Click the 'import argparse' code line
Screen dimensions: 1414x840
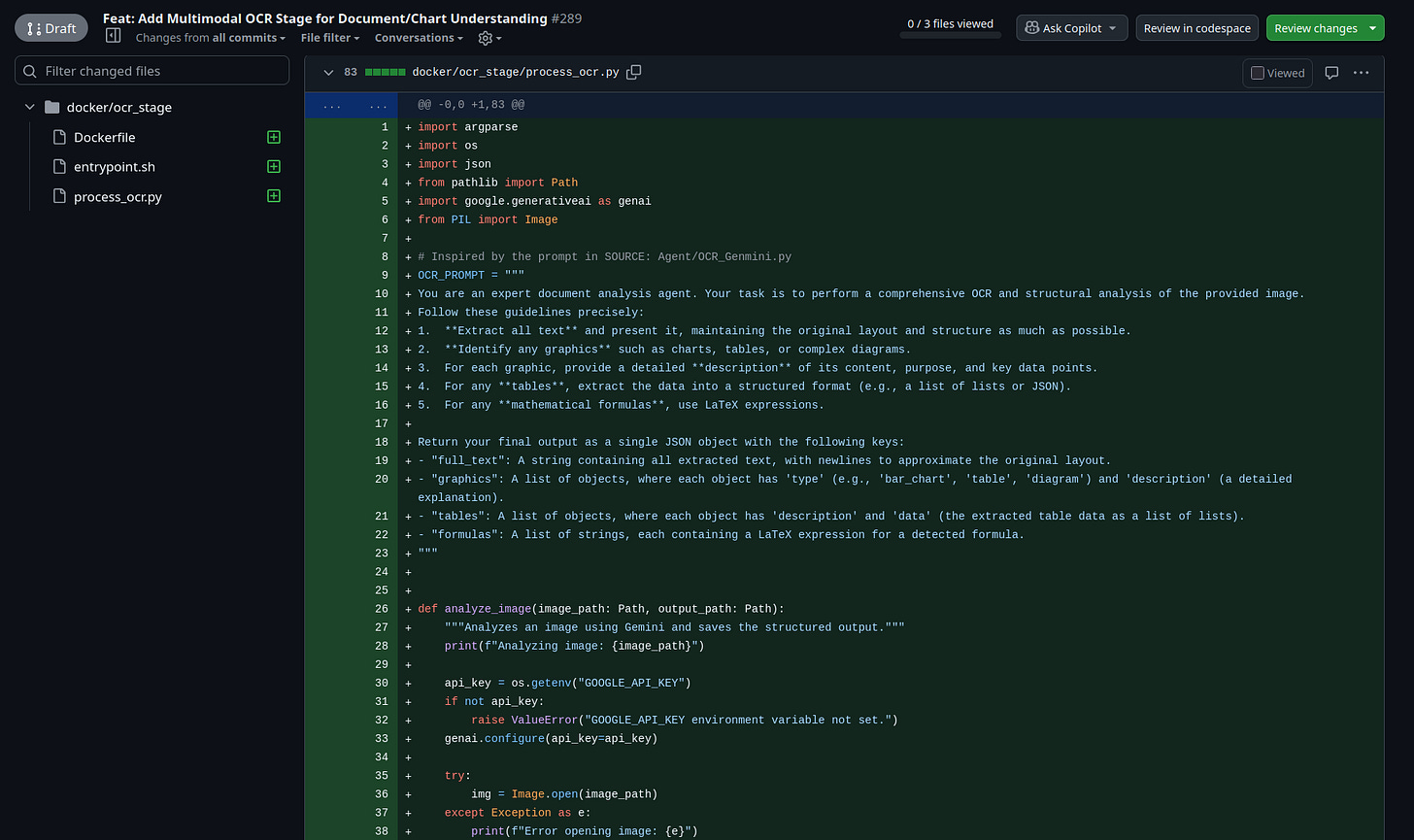point(468,127)
